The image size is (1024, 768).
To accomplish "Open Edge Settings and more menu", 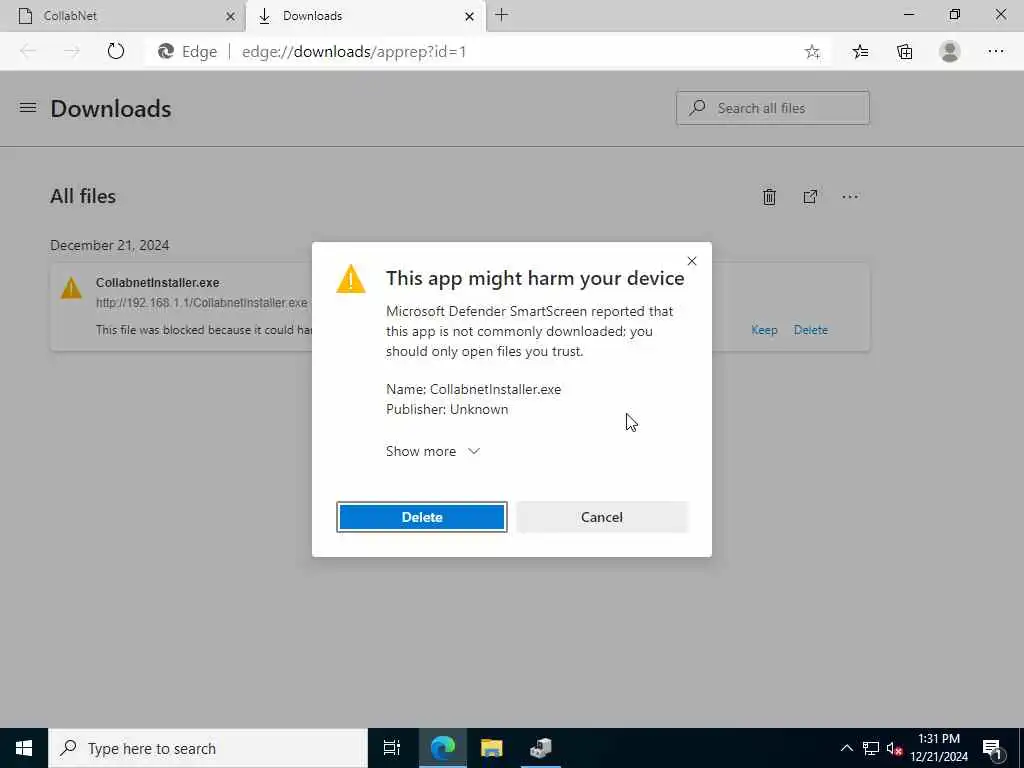I will point(995,52).
